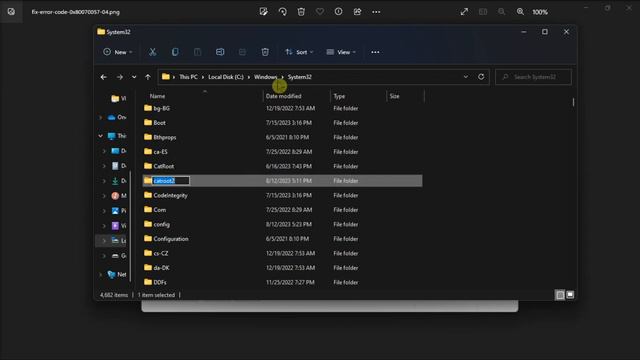The width and height of the screenshot is (640, 360).
Task: Switch to large thumbnails view in status bar
Action: pyautogui.click(x=570, y=295)
